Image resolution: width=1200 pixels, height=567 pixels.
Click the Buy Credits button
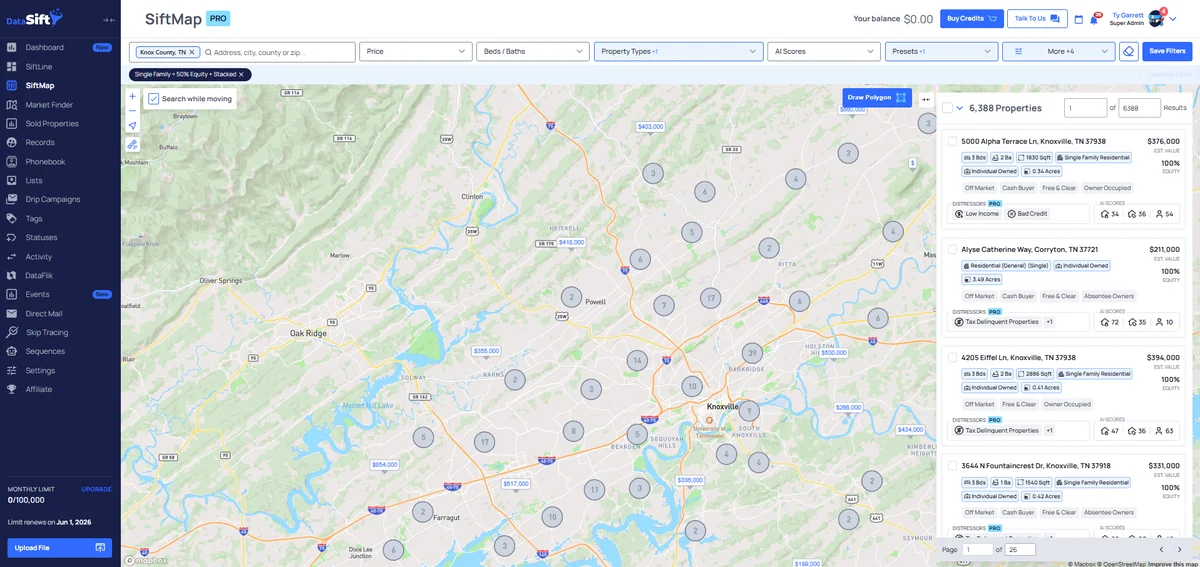point(972,18)
